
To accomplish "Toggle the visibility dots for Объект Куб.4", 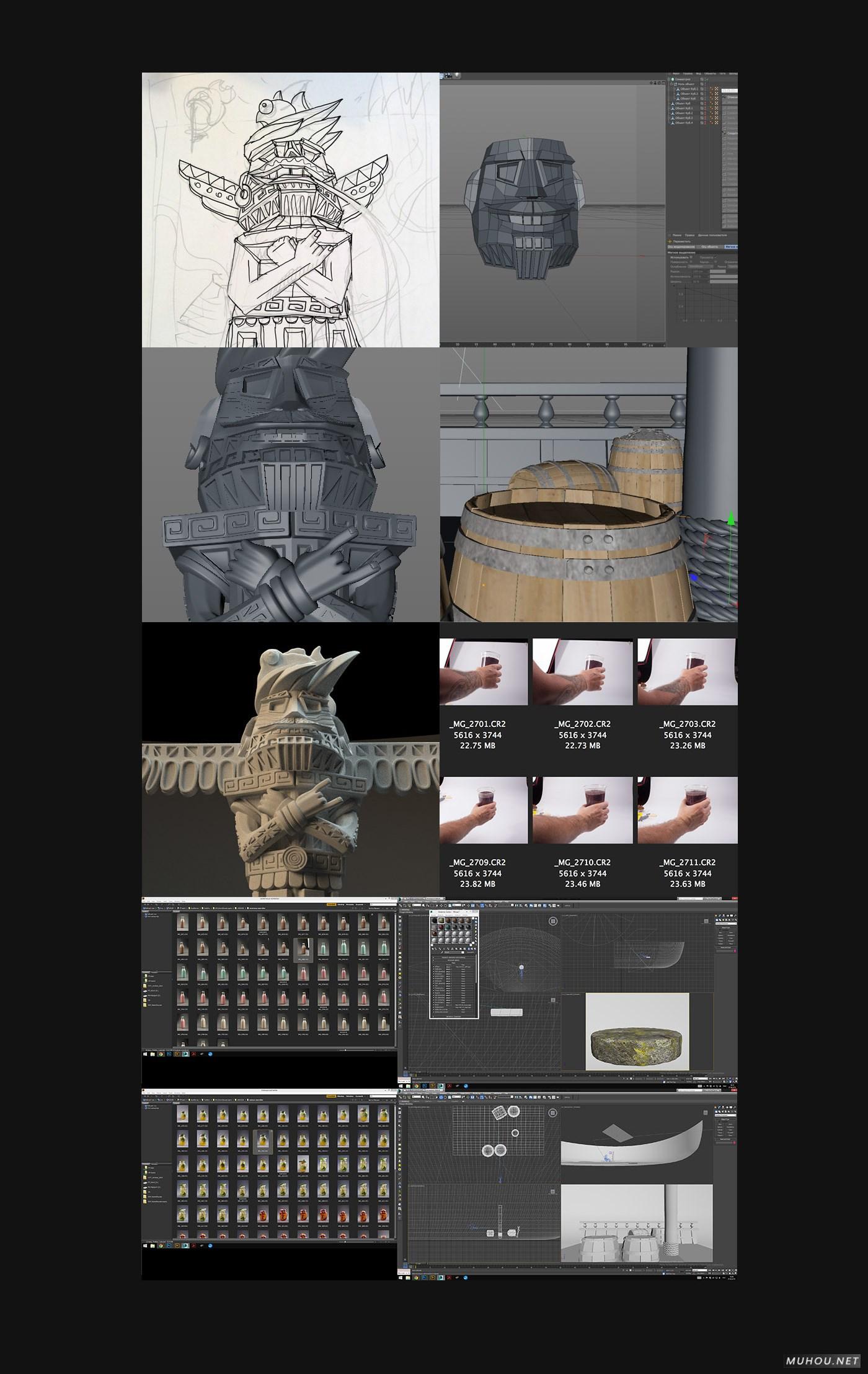I will tap(702, 123).
